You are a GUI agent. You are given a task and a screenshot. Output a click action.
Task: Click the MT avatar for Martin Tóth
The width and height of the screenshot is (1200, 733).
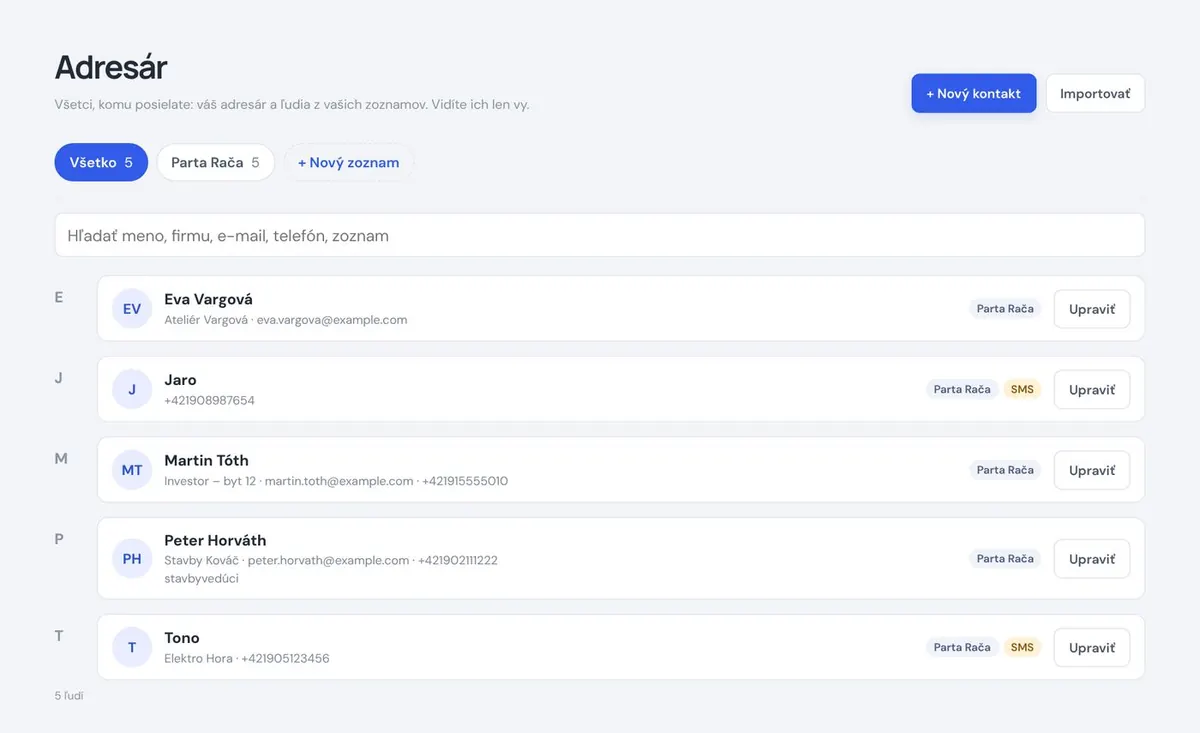(132, 470)
